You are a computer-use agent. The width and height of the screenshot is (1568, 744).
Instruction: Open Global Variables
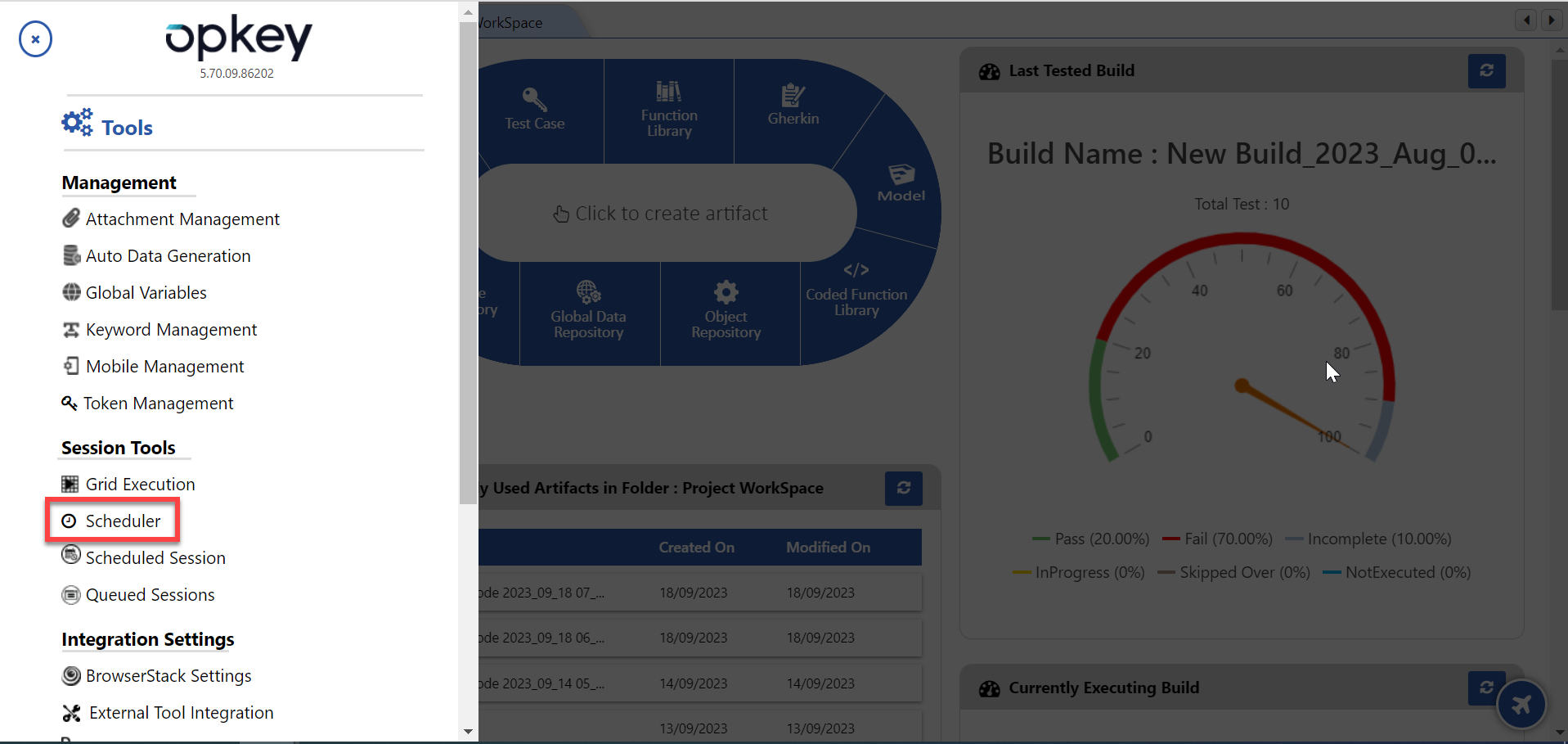click(134, 292)
